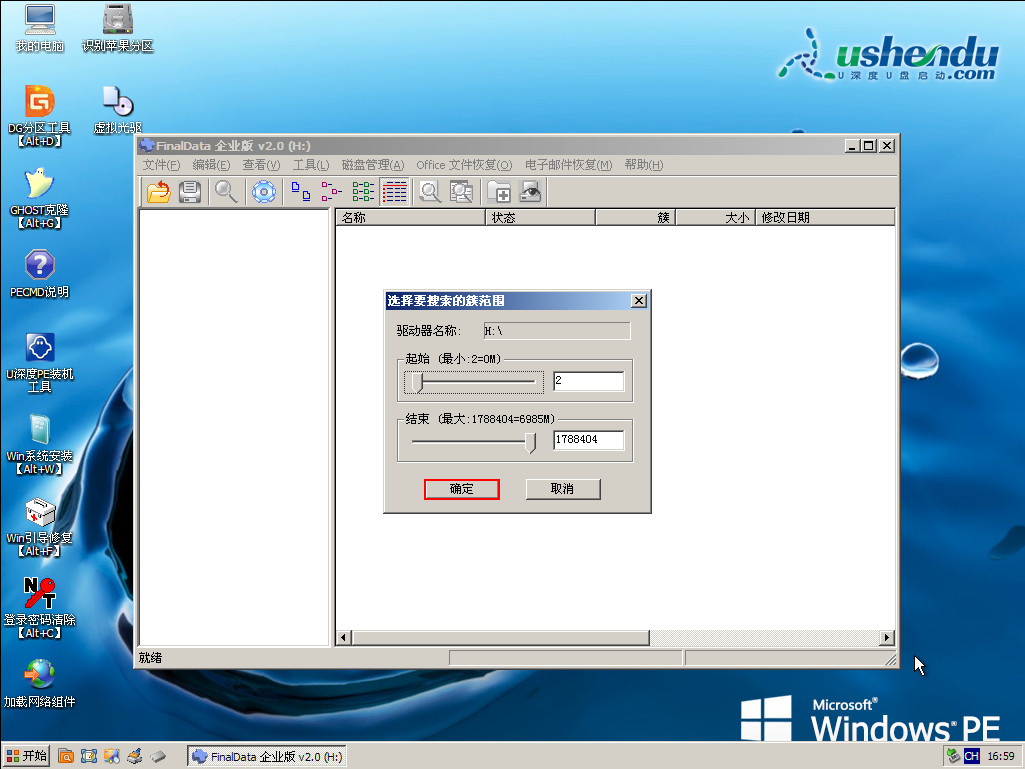1025x769 pixels.
Task: Click 取消 to cancel the dialog
Action: tap(563, 489)
